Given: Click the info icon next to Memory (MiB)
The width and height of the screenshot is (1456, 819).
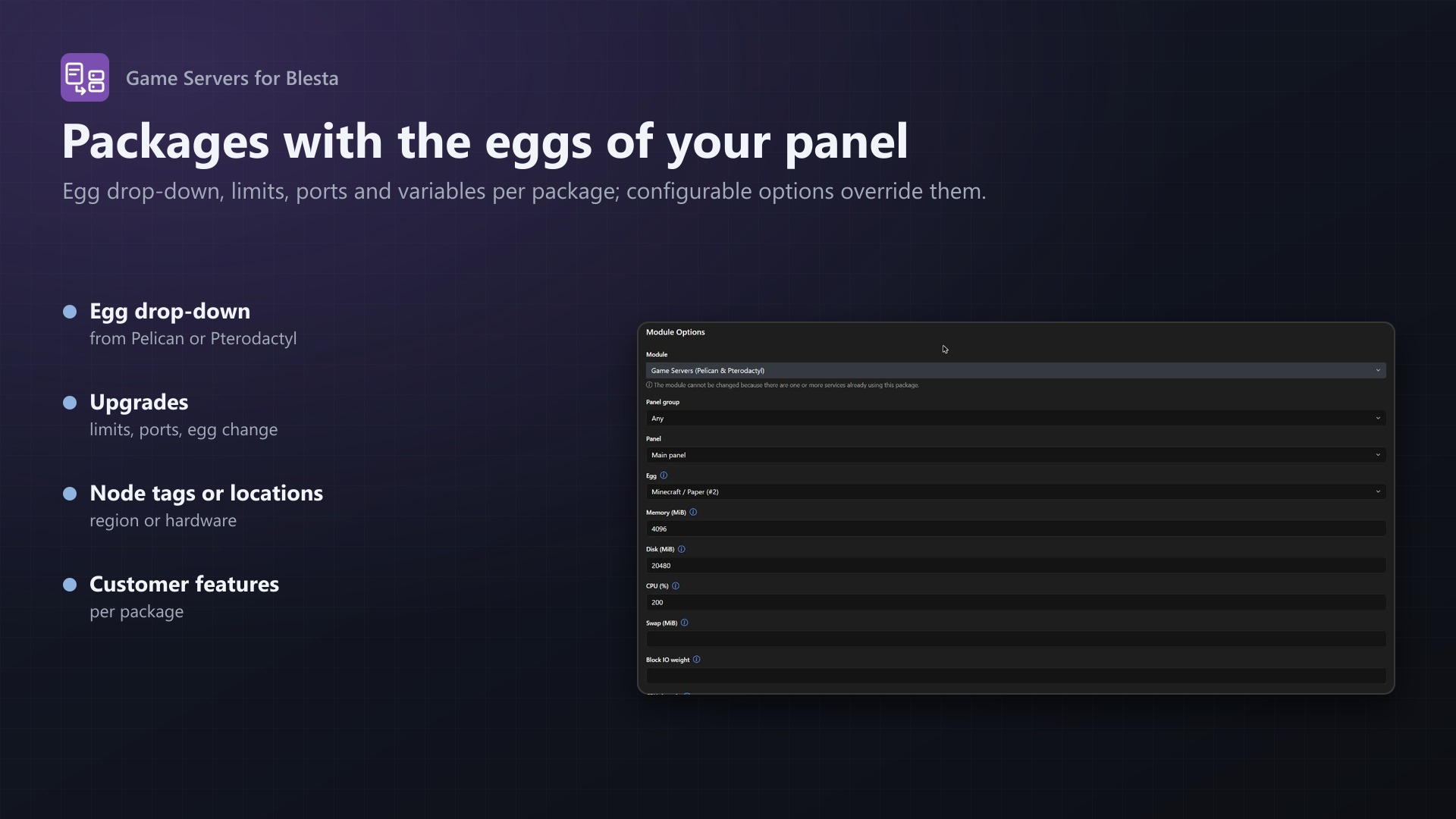Looking at the screenshot, I should (x=693, y=512).
